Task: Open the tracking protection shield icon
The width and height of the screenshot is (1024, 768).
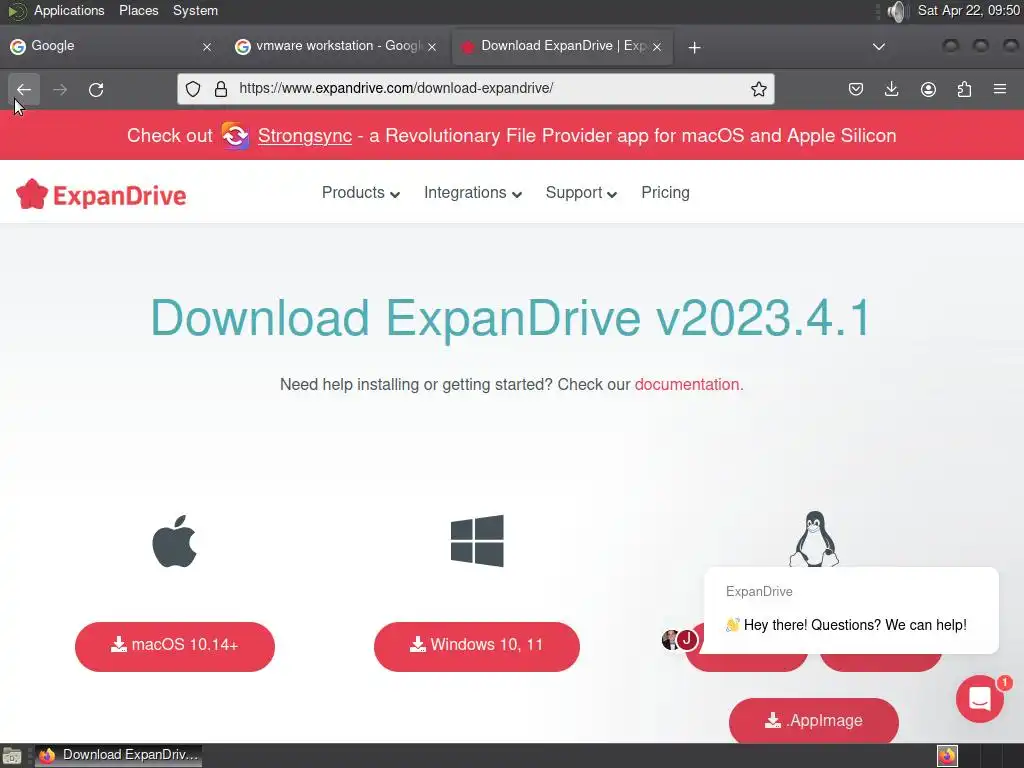Action: 193,89
